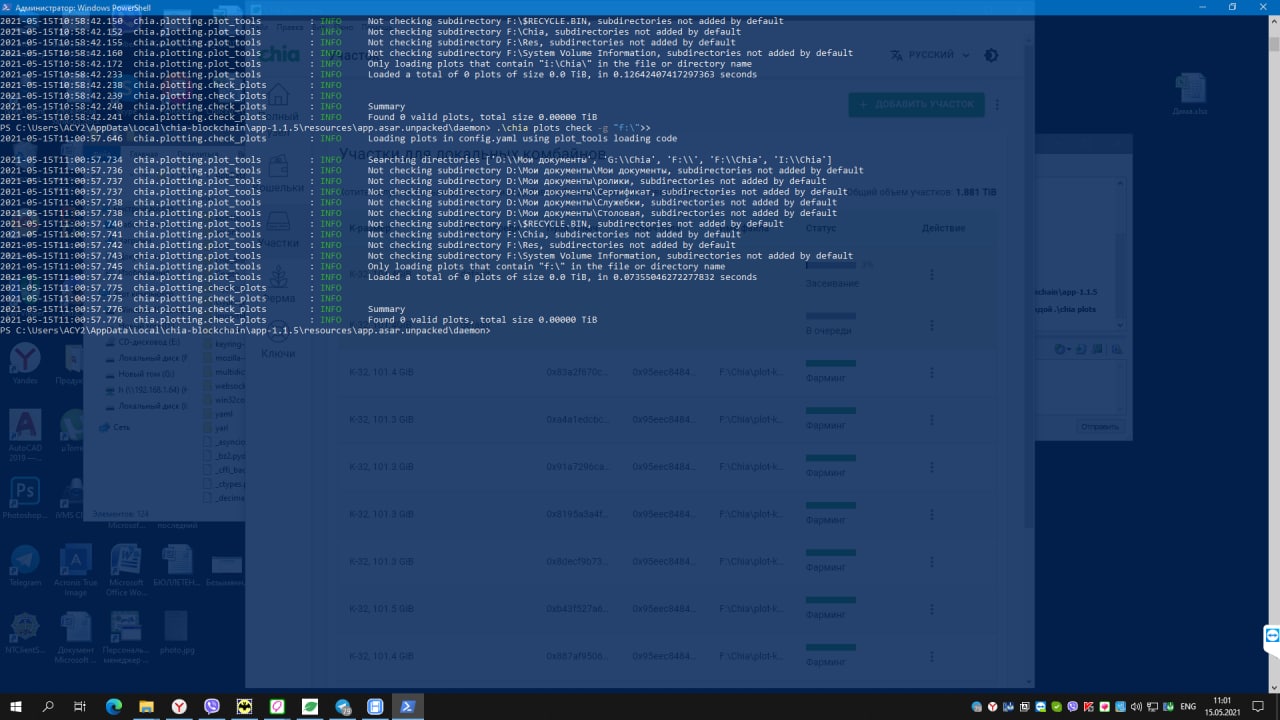Click ДОБАВИТЬ УЧАСТОК button in Chia window
This screenshot has width=1280, height=720.
click(917, 104)
